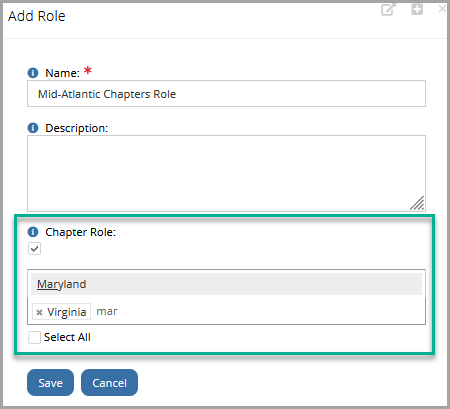Uncheck the Chapter Role checkbox

click(x=34, y=248)
